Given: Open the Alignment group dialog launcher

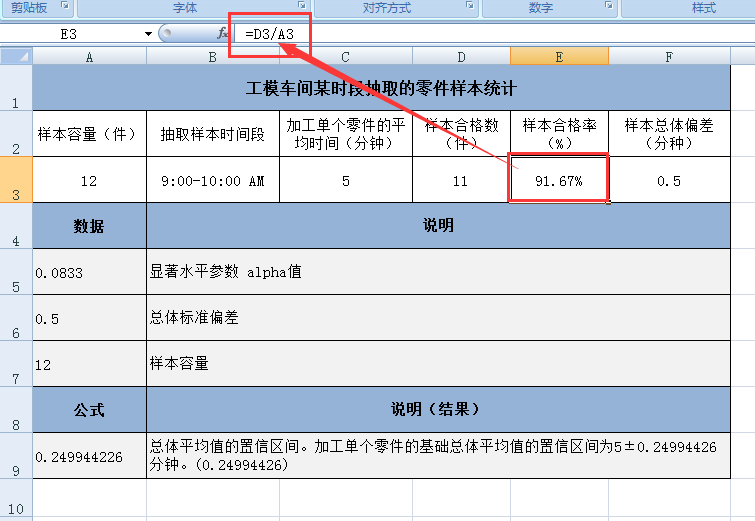Looking at the screenshot, I should (x=469, y=5).
